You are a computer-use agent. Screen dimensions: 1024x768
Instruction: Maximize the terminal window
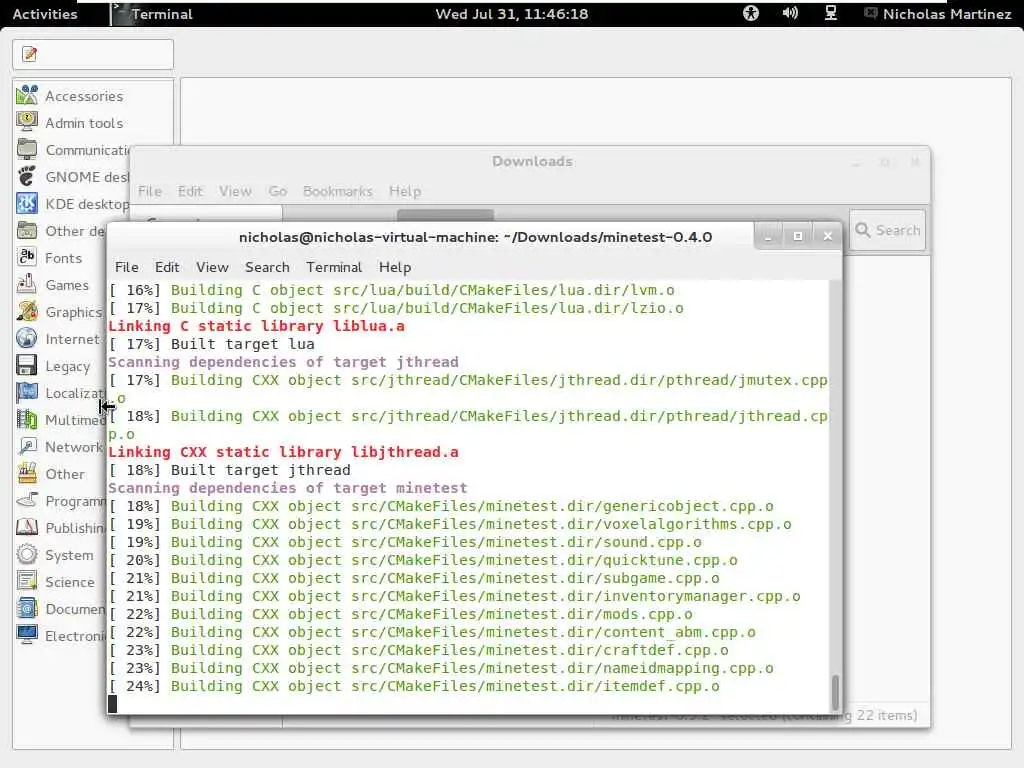(x=798, y=236)
